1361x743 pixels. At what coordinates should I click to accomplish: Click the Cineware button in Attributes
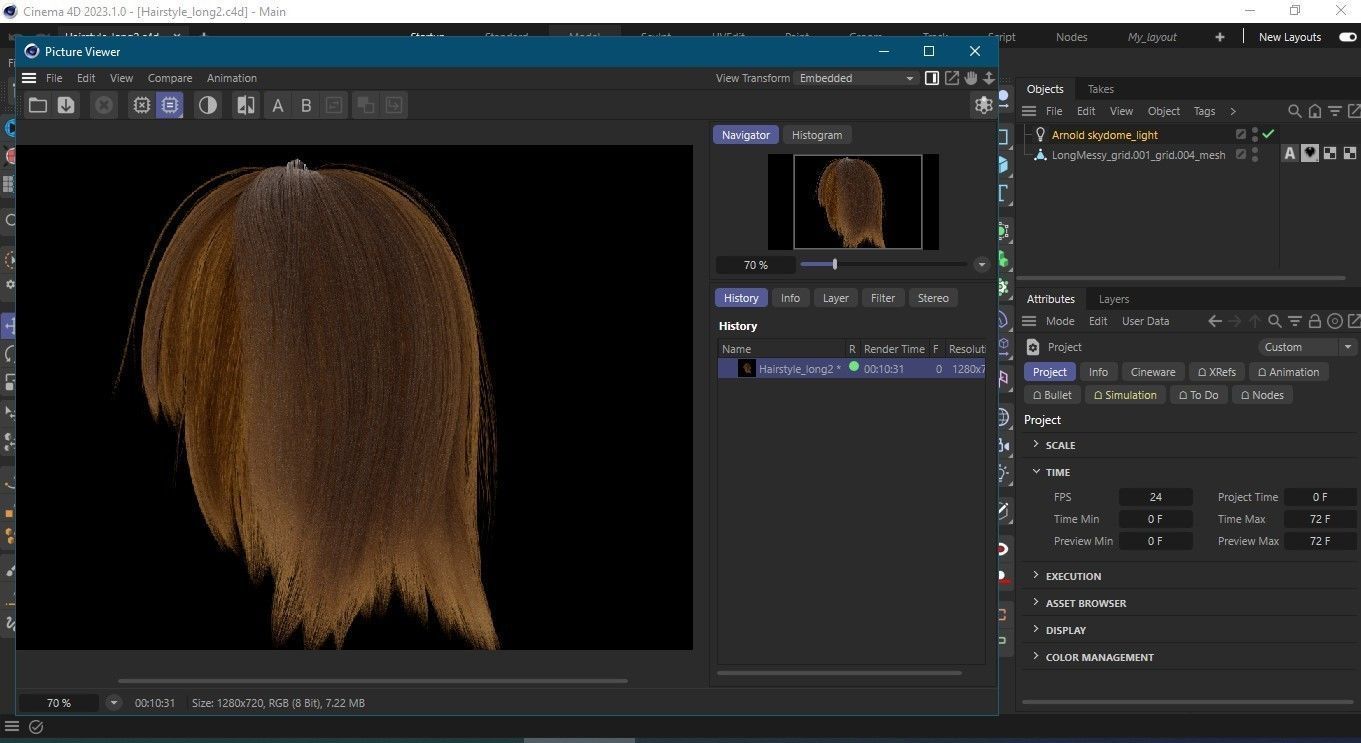1152,372
